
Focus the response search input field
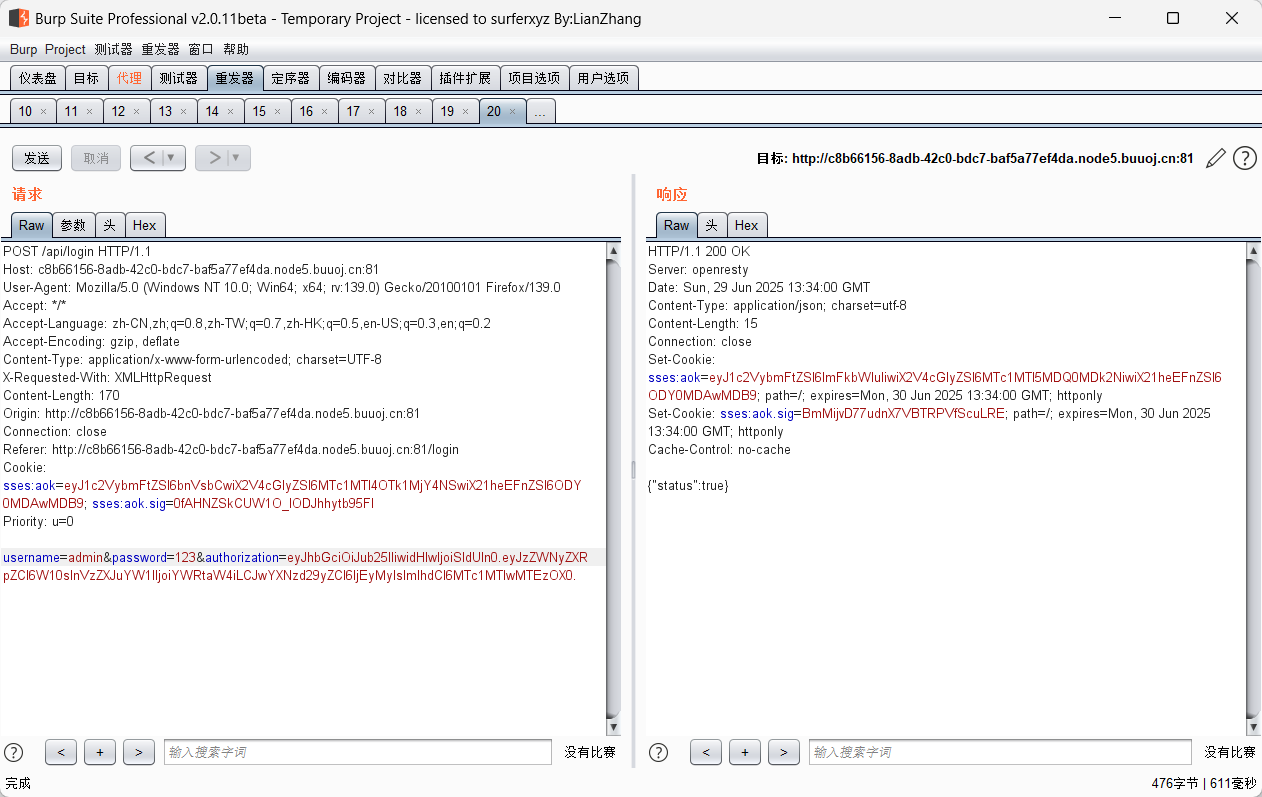(1000, 752)
